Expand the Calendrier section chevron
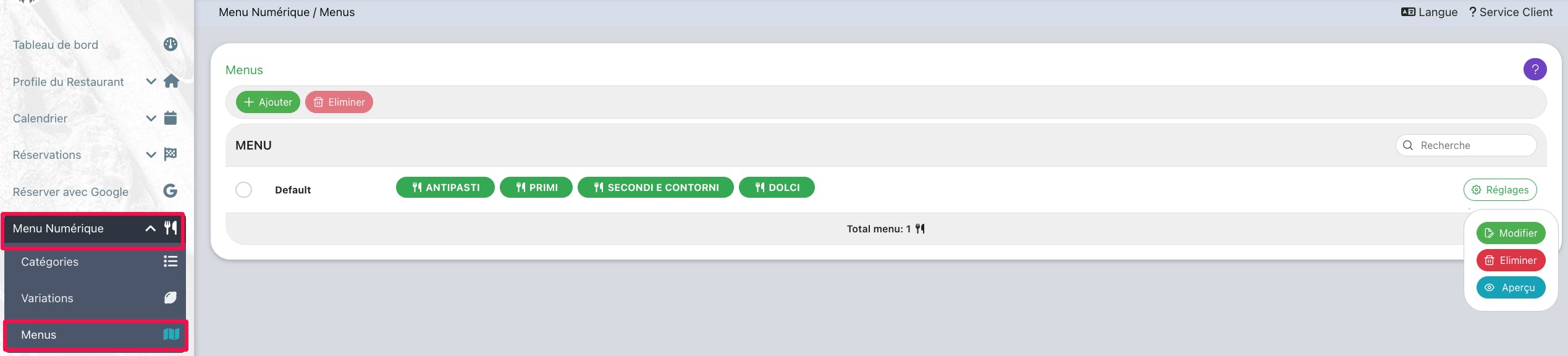The image size is (1568, 356). pos(151,118)
